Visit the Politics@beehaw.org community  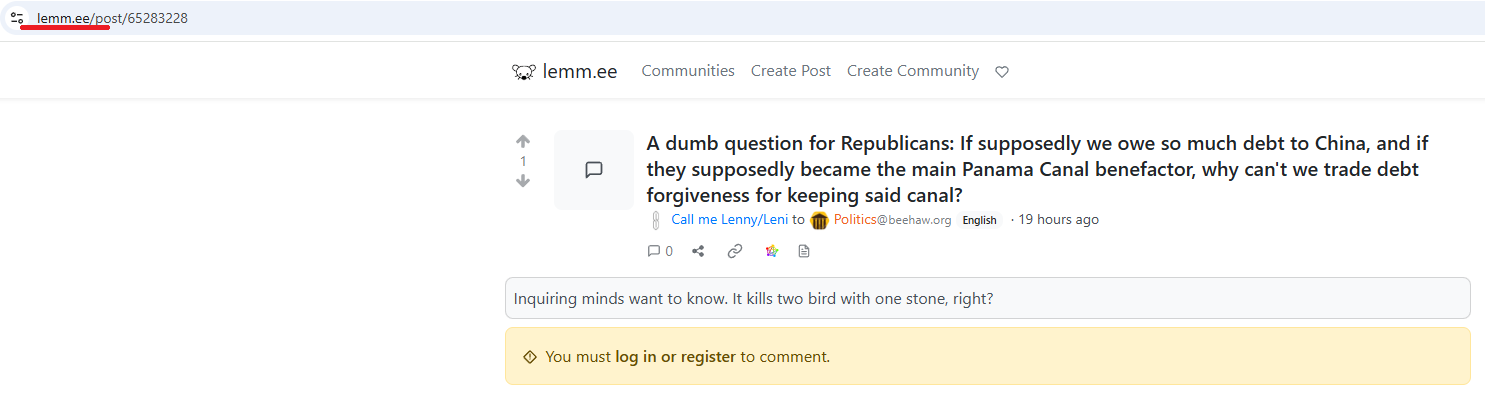coord(892,220)
